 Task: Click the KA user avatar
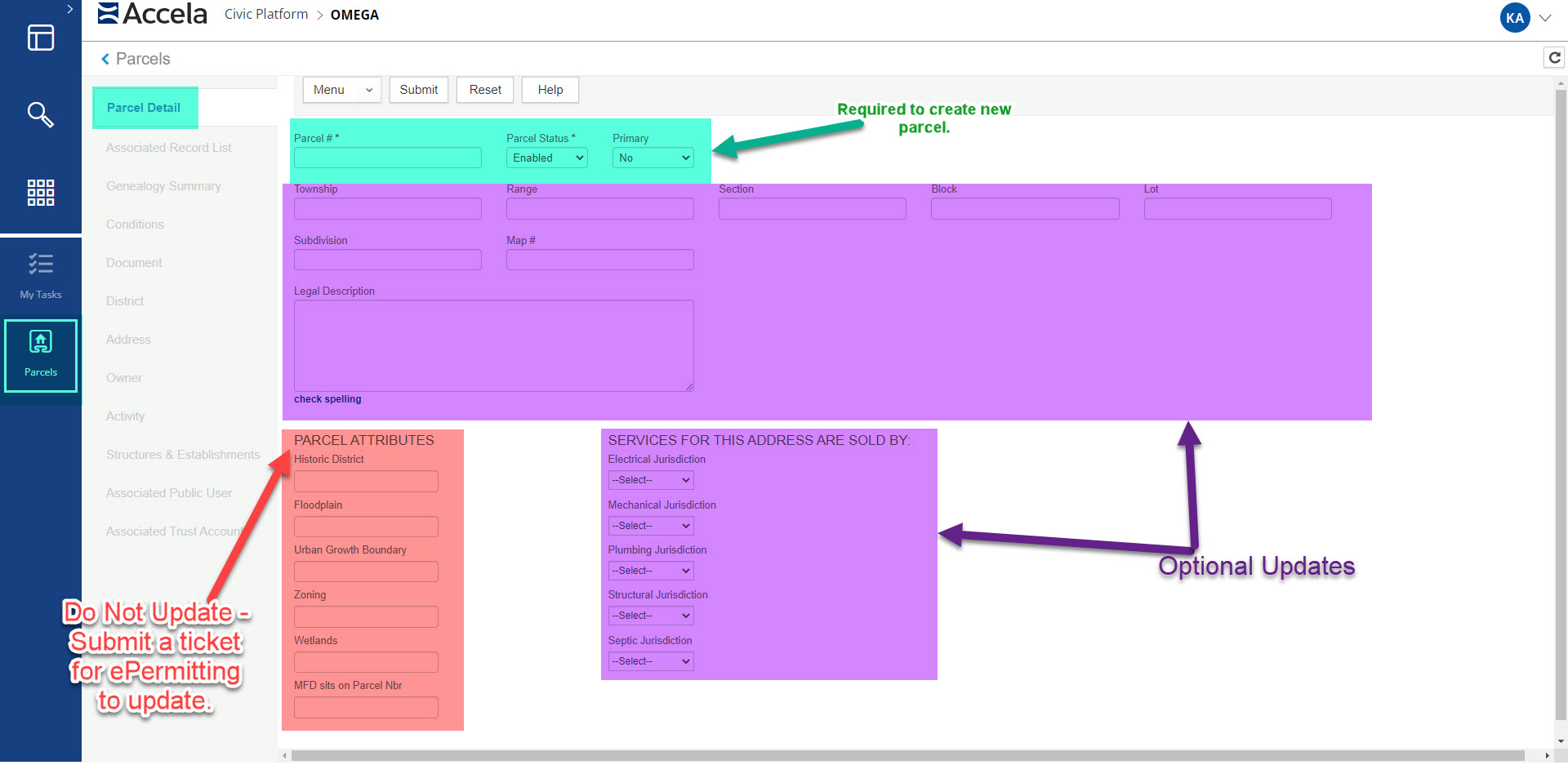coord(1515,18)
